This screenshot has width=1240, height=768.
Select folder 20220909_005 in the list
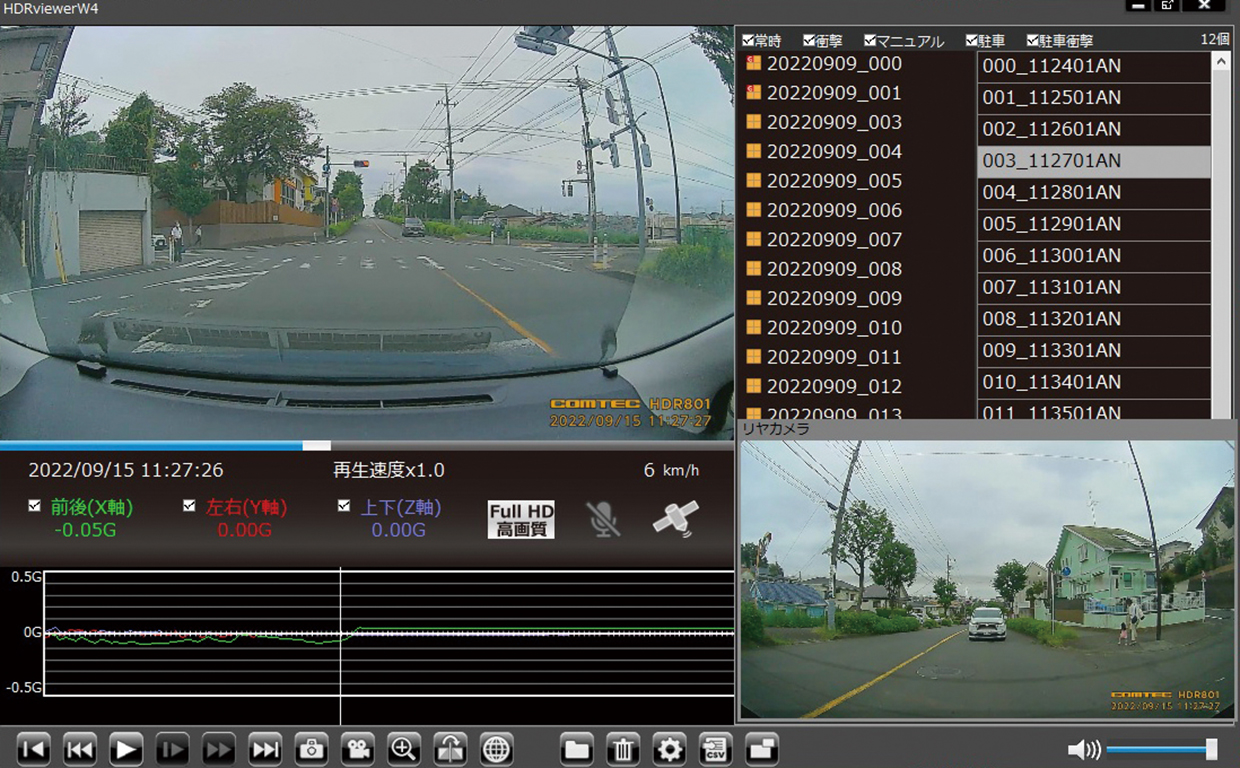click(x=833, y=181)
